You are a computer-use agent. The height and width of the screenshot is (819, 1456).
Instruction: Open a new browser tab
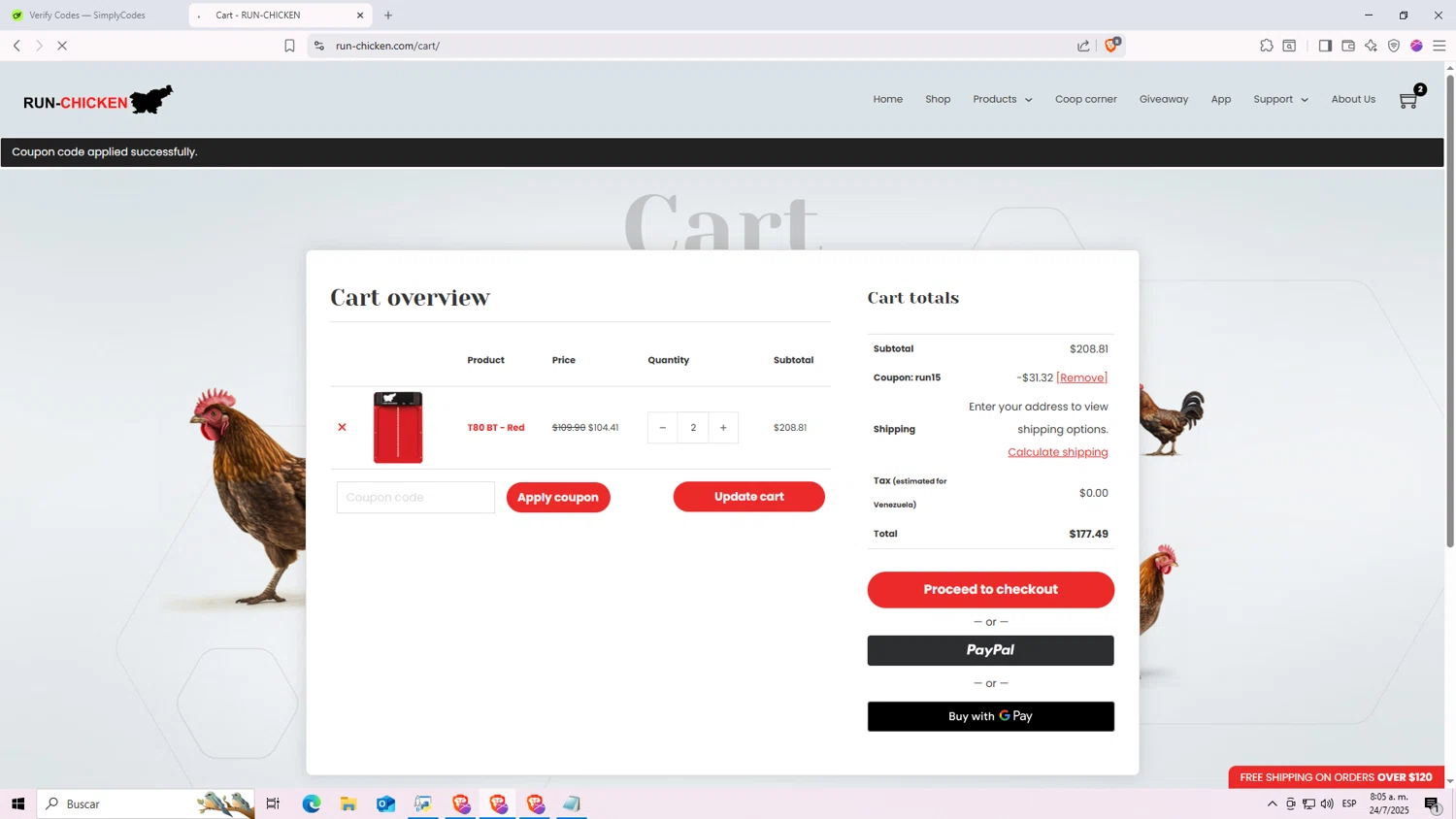(x=388, y=15)
